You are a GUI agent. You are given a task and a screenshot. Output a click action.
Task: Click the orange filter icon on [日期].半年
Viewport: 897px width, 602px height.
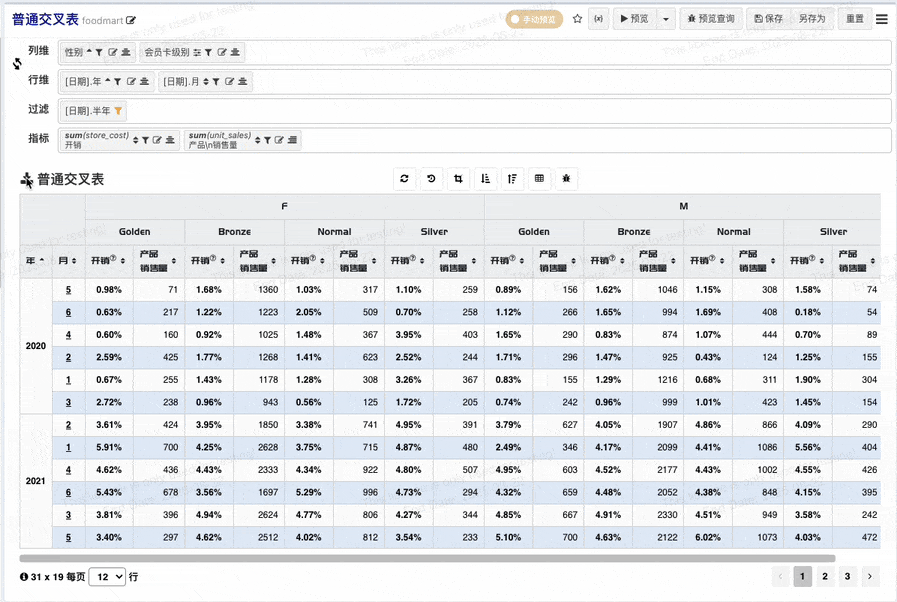point(118,111)
